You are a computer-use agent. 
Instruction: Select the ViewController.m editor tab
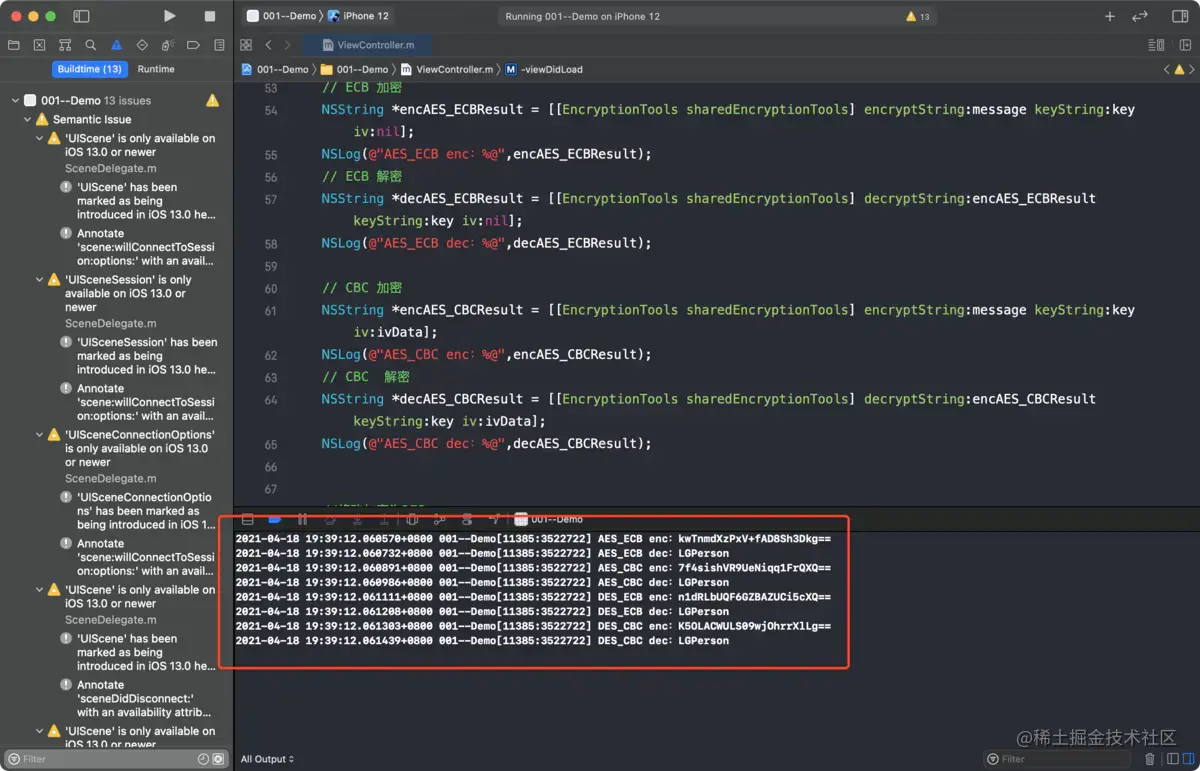368,45
